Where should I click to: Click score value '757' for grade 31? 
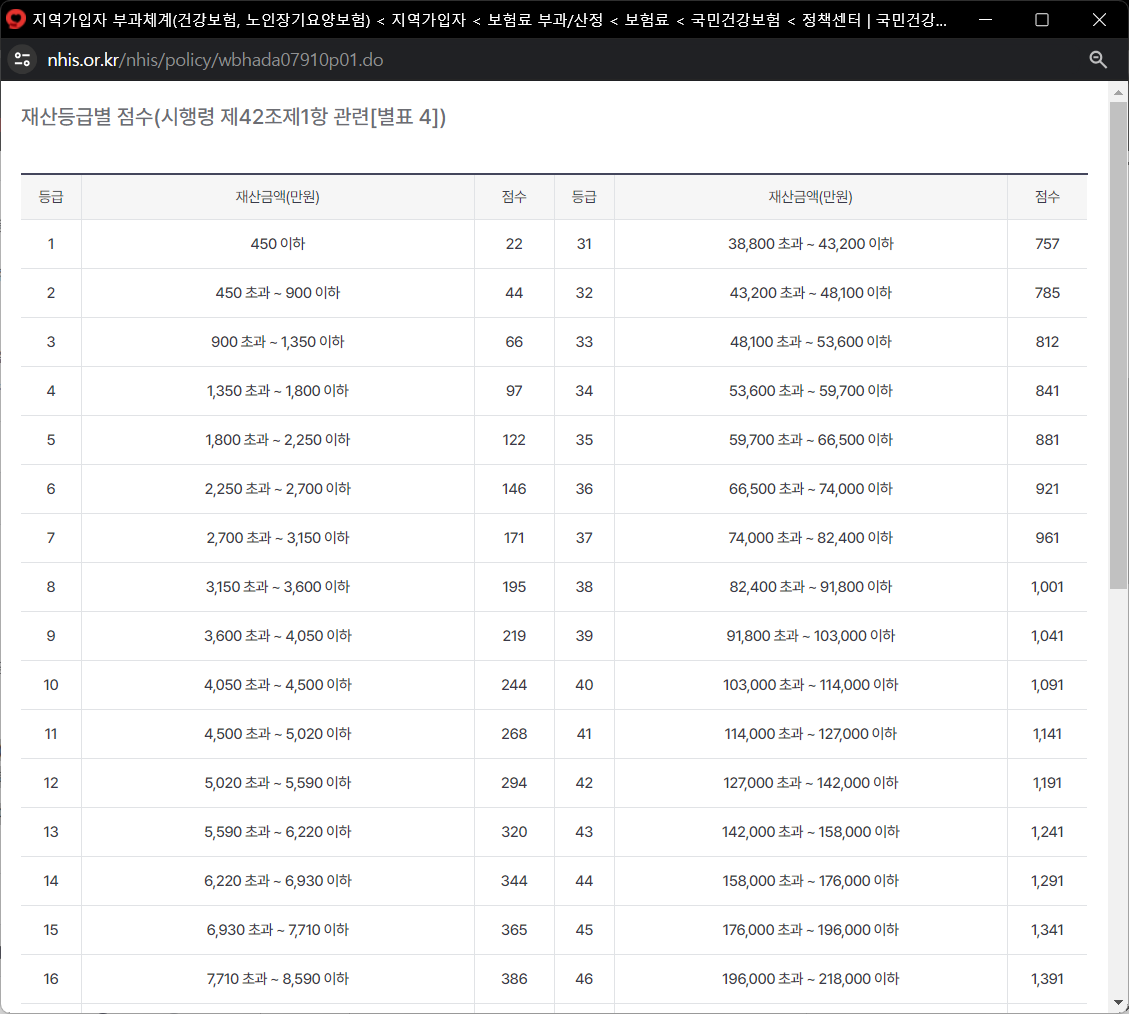click(x=1047, y=244)
